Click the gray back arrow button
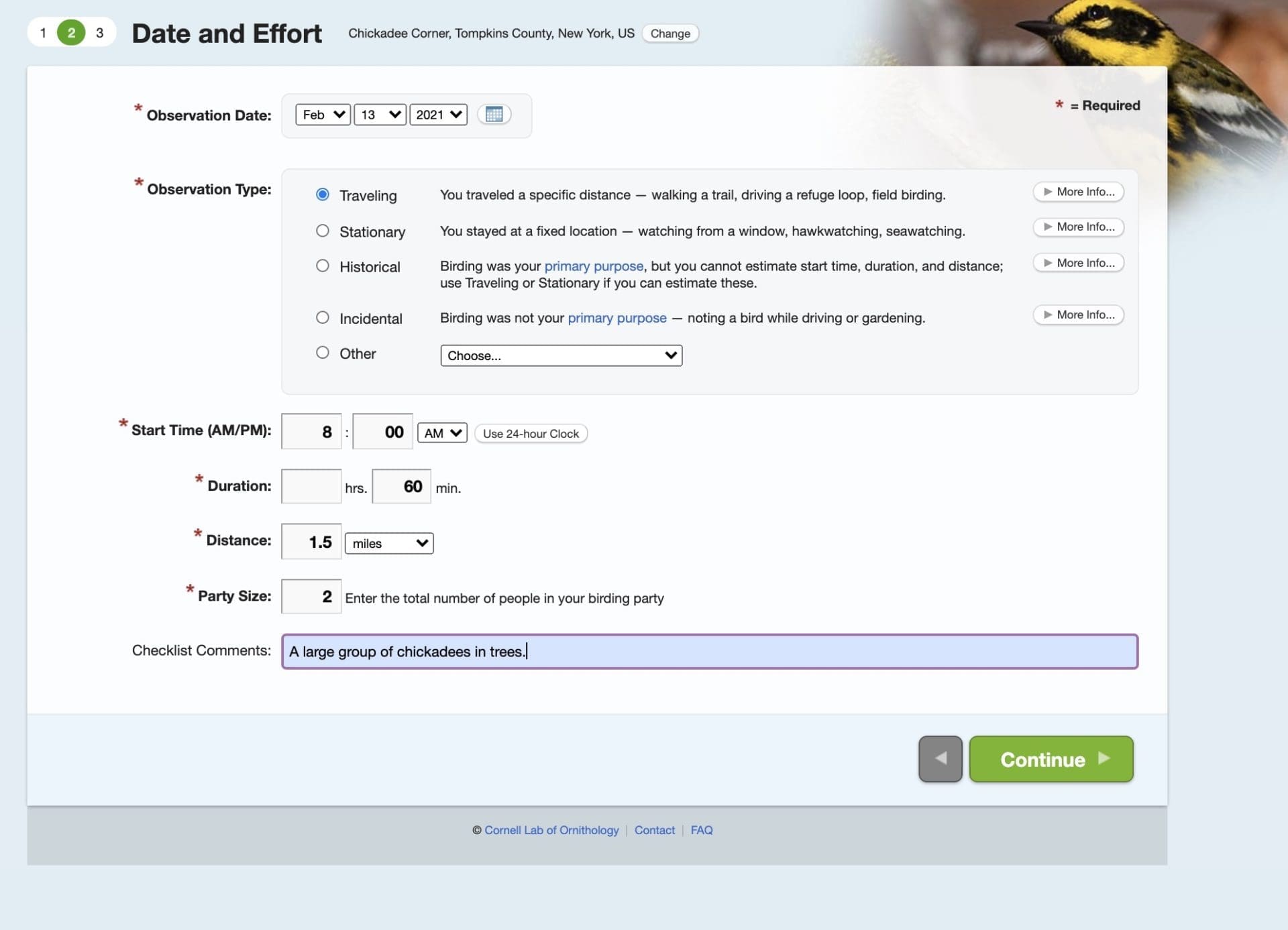This screenshot has width=1288, height=930. pyautogui.click(x=940, y=759)
